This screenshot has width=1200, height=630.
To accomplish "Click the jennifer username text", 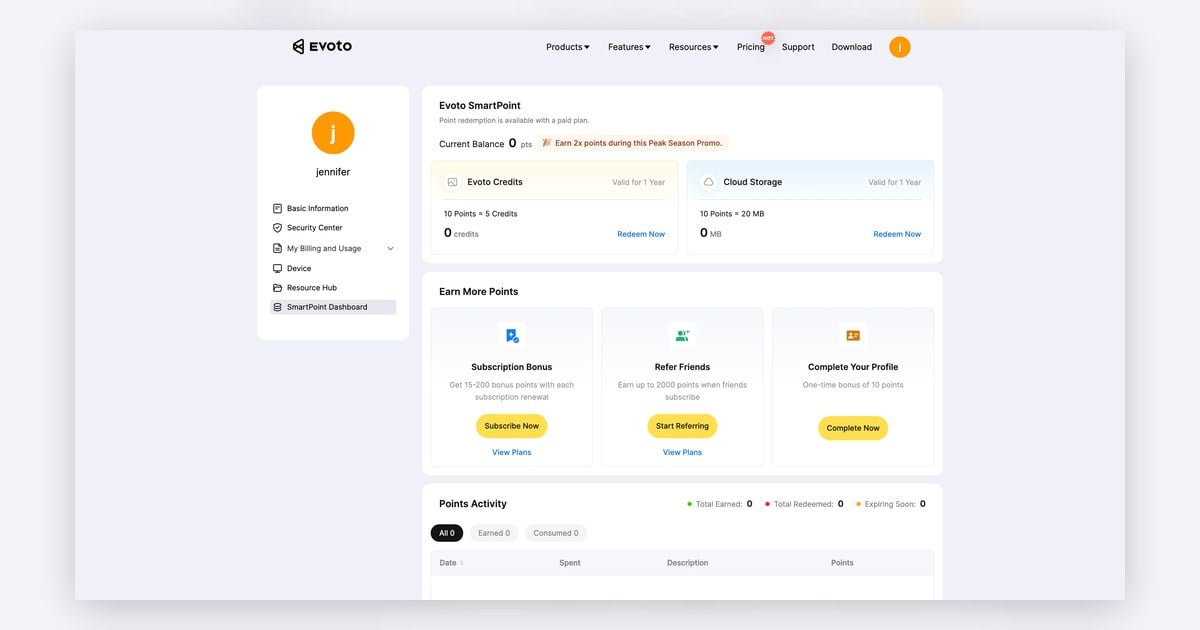I will click(333, 172).
